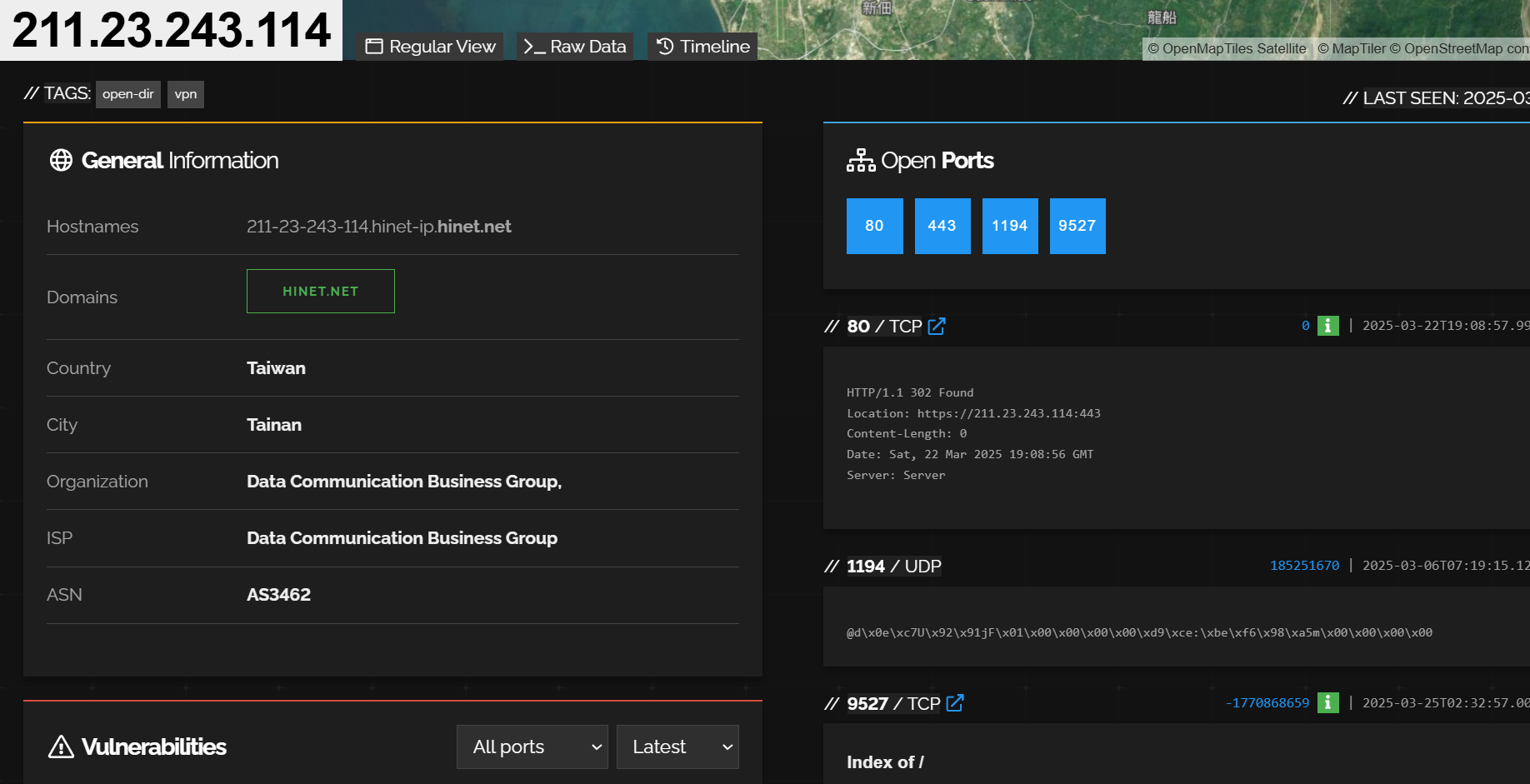Click hash 185251670 on port 1194 row
1530x784 pixels.
pos(1304,566)
